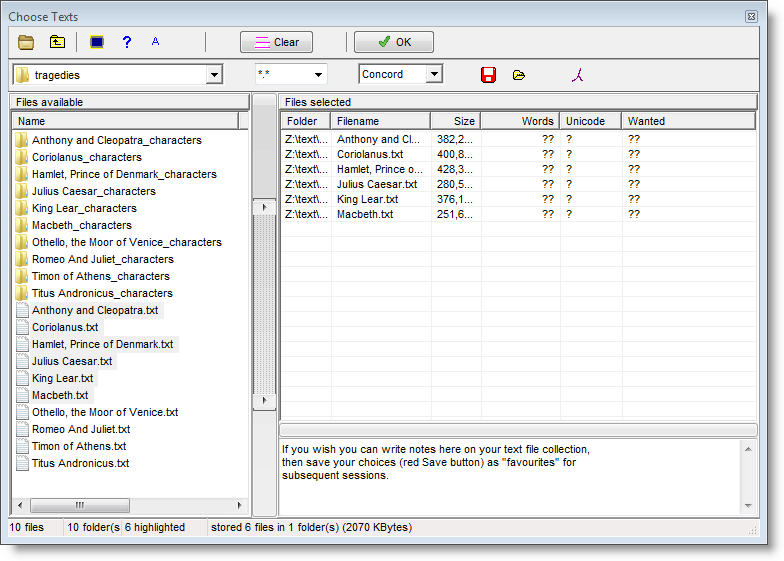
Task: Click the red Save favourites icon
Action: 488,75
